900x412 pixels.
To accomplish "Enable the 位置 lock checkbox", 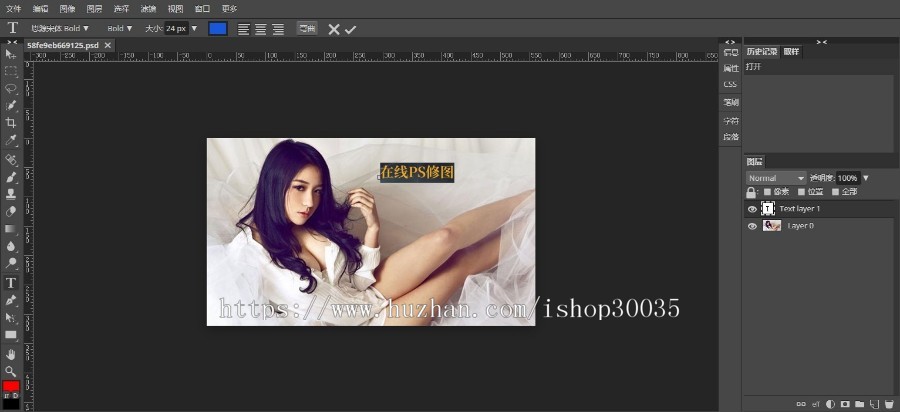I will click(802, 192).
